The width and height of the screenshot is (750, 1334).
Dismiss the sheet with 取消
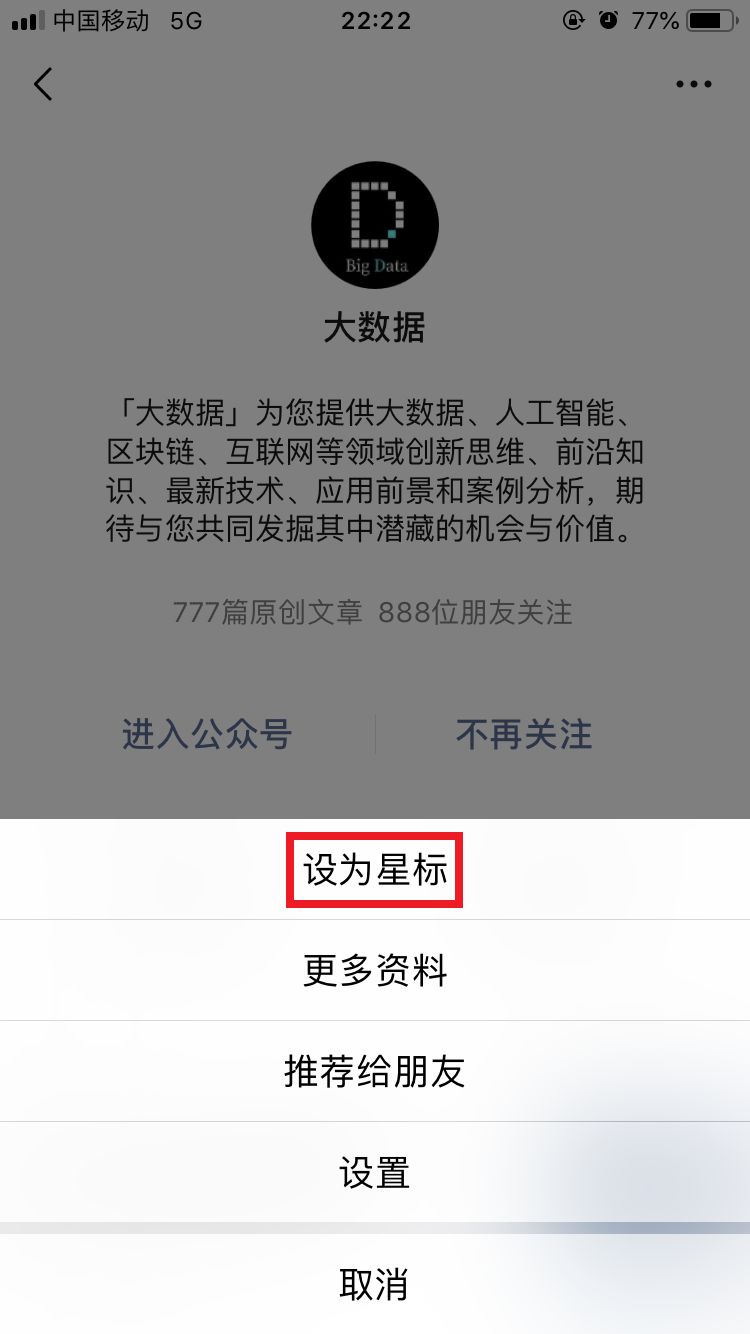375,1284
